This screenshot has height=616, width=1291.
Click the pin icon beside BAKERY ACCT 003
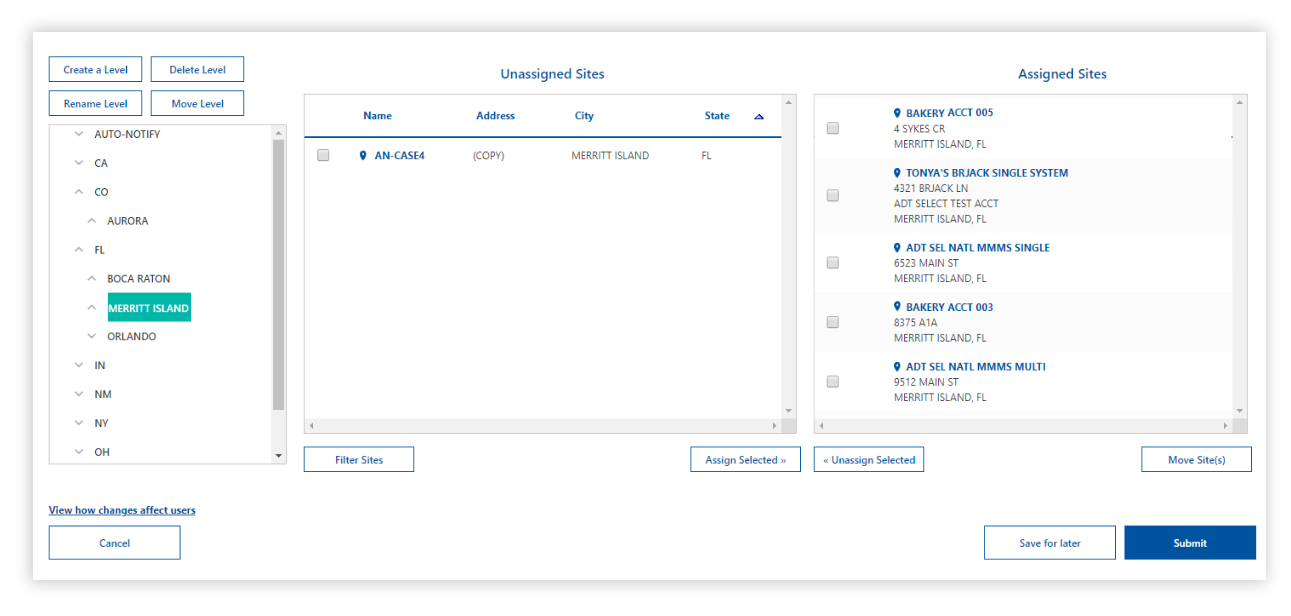point(897,307)
